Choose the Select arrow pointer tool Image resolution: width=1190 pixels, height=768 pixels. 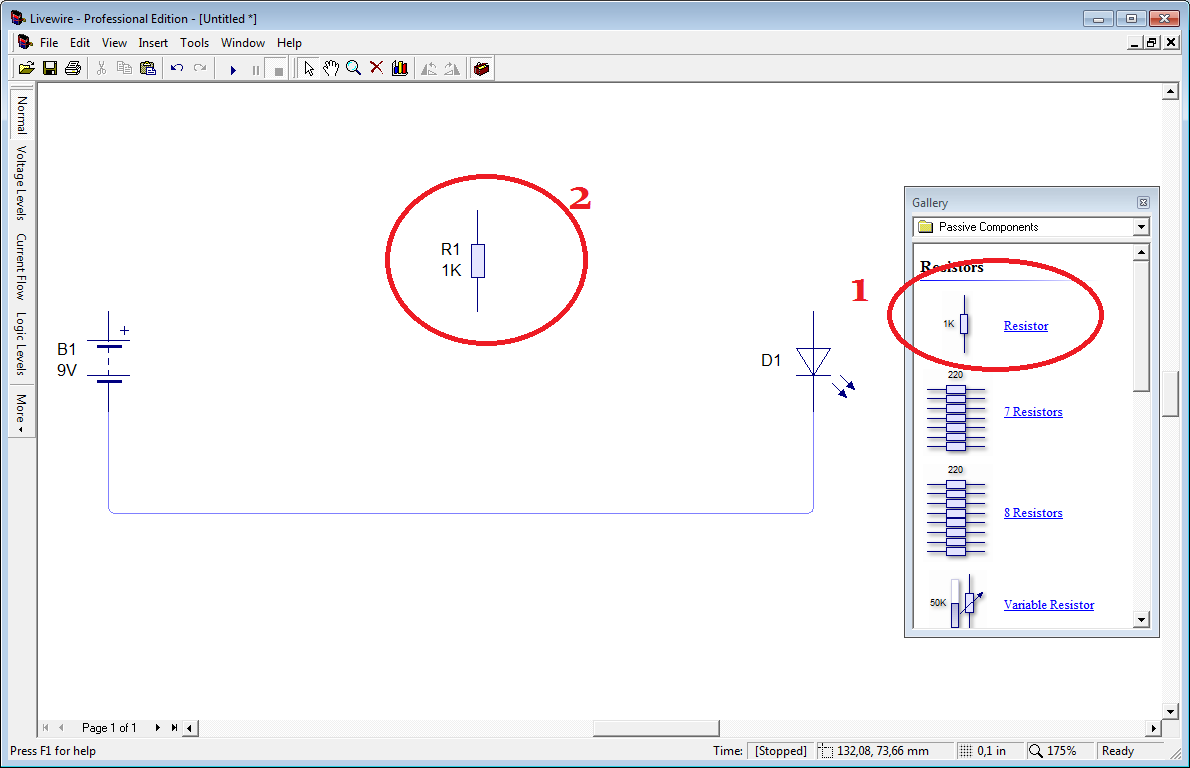point(309,68)
